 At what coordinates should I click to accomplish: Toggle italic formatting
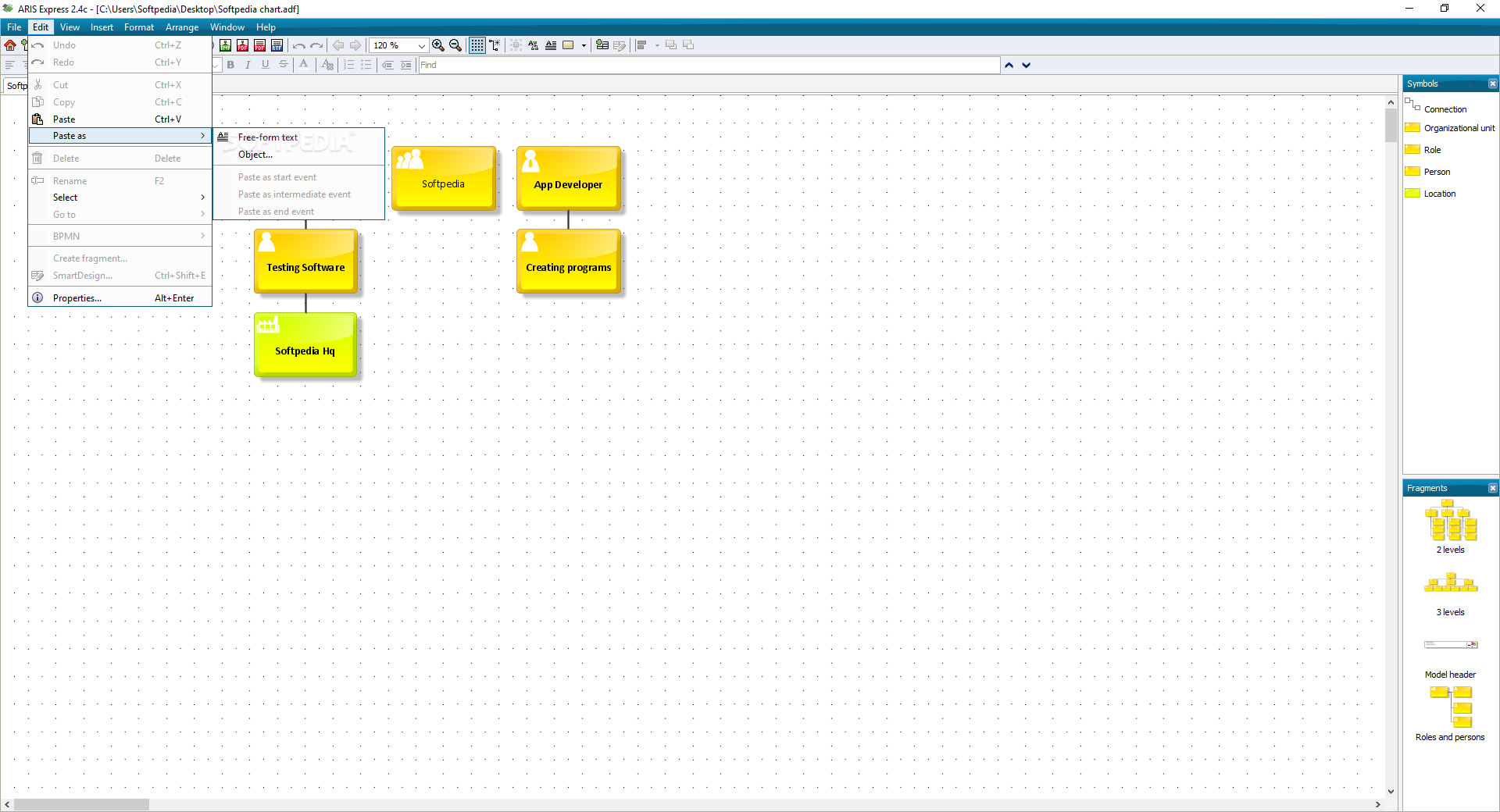click(248, 65)
